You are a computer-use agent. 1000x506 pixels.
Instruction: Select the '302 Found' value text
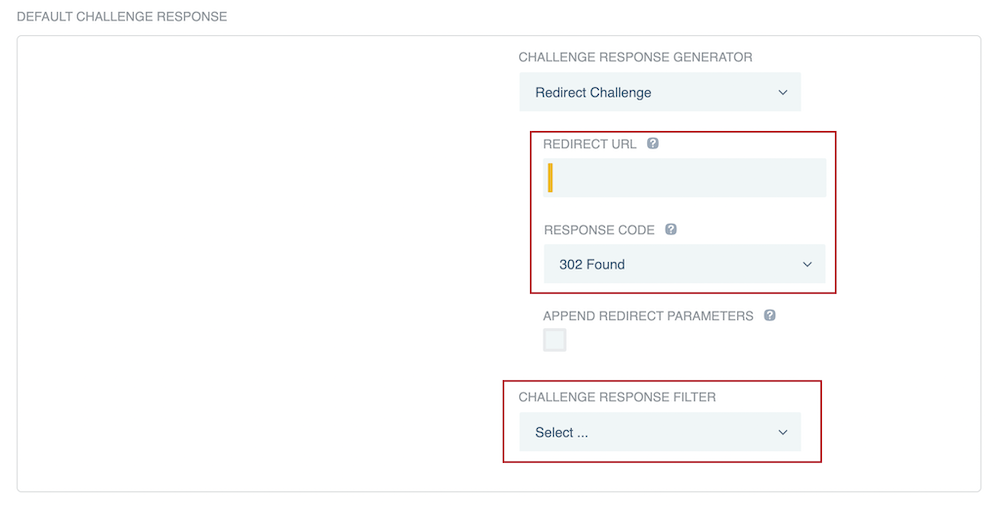pos(592,265)
